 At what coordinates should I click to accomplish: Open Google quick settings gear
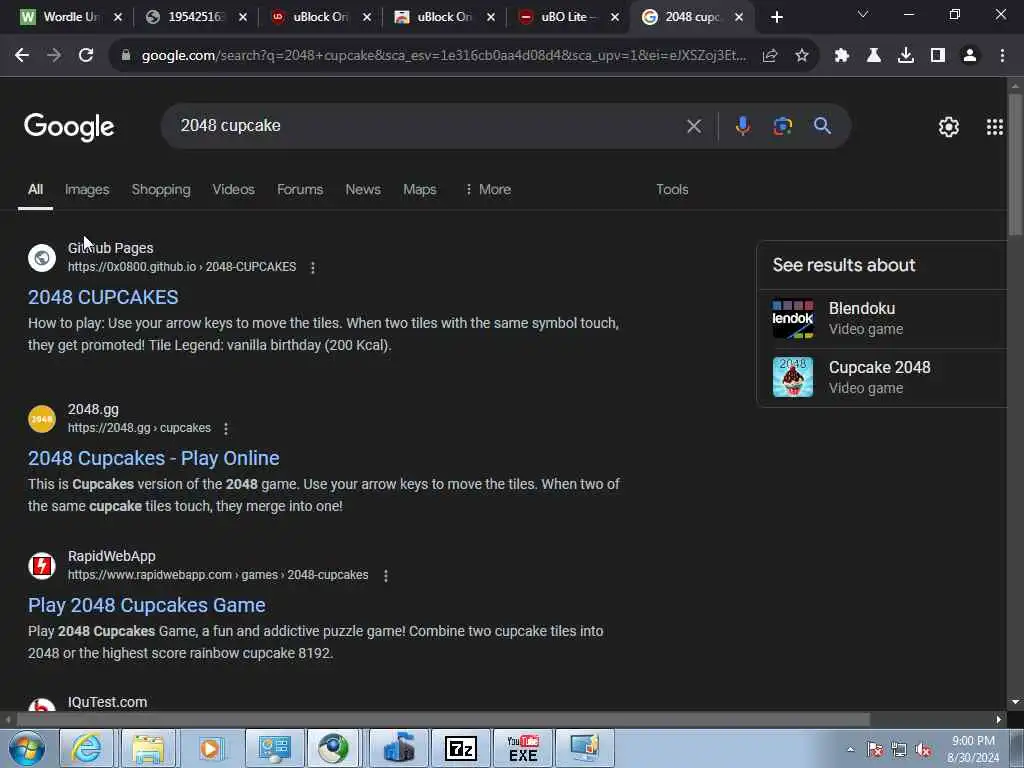(x=948, y=127)
